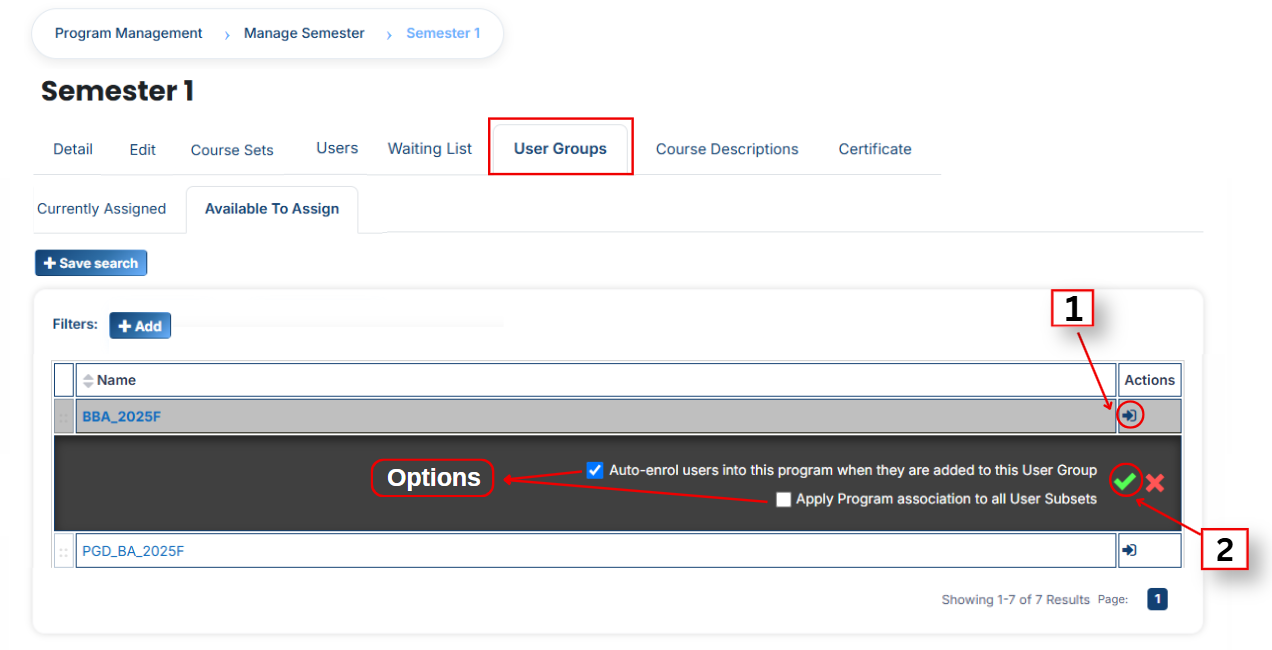Click drag handle beside PGD_BA_2025F row
Screen dimensions: 1272x650
pos(64,551)
